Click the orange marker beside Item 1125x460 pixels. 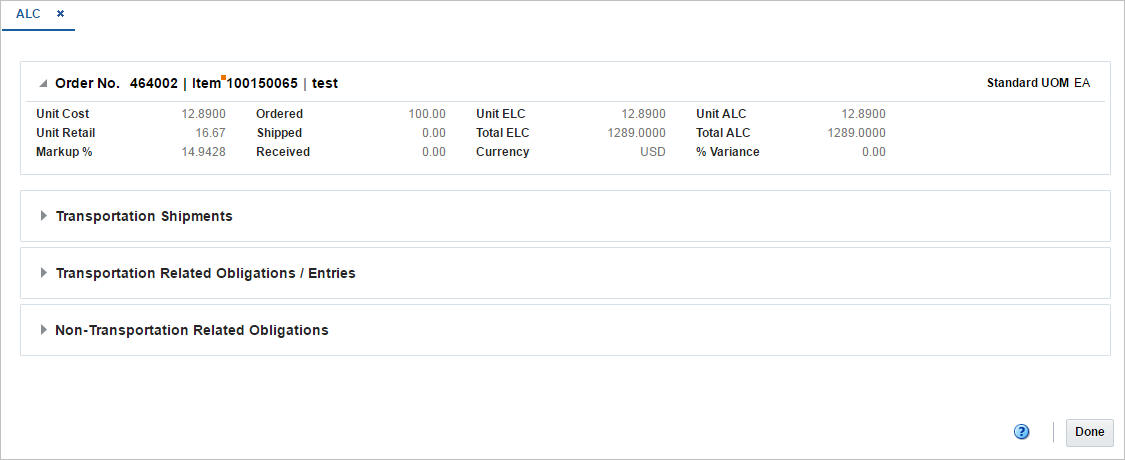coord(224,77)
